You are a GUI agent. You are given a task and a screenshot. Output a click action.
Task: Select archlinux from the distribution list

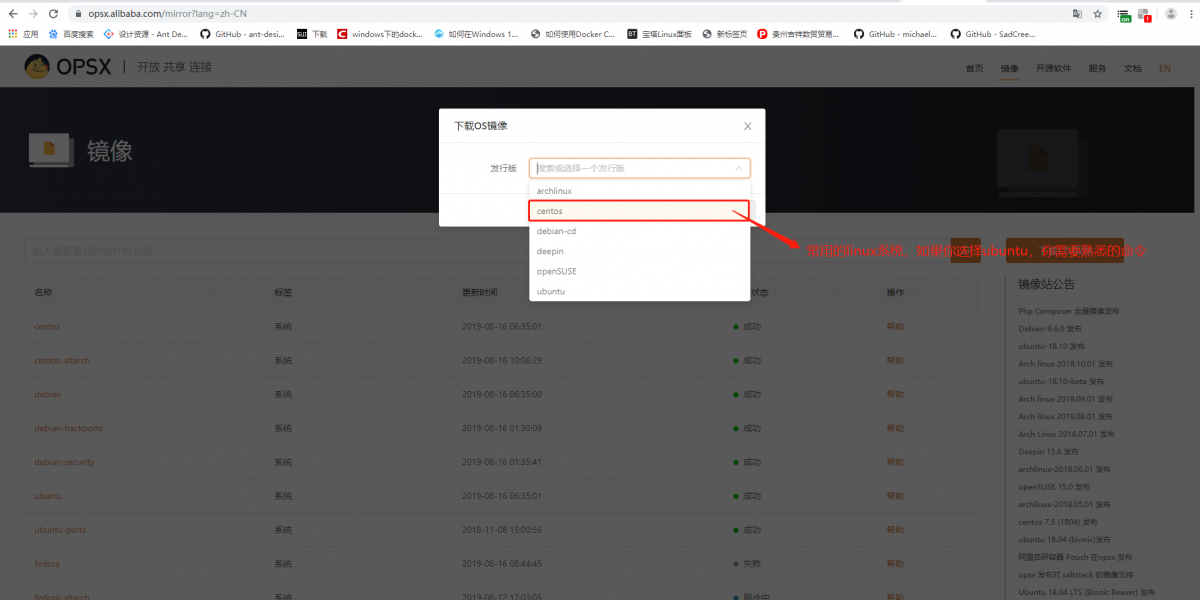coord(640,191)
